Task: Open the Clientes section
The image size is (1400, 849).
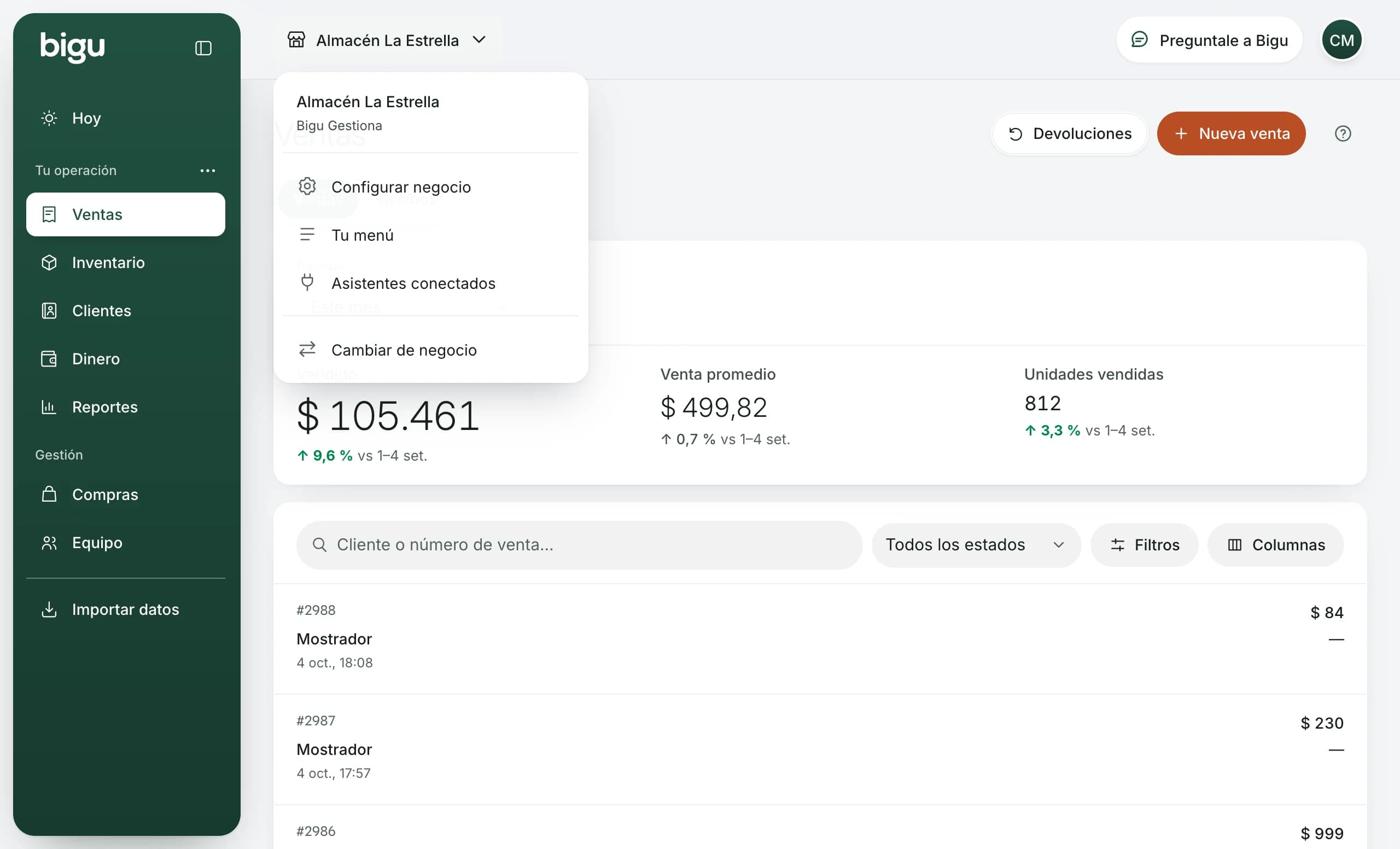Action: click(126, 311)
